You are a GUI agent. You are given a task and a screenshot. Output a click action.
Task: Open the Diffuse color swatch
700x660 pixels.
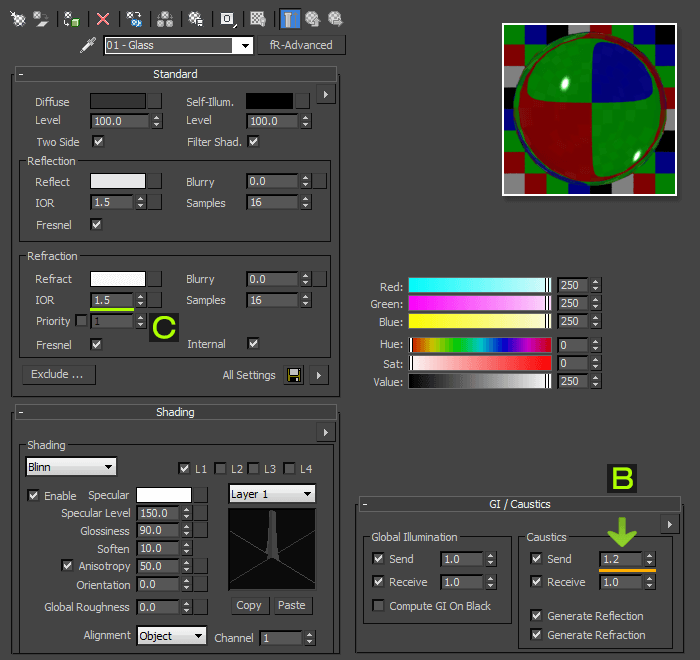click(118, 101)
